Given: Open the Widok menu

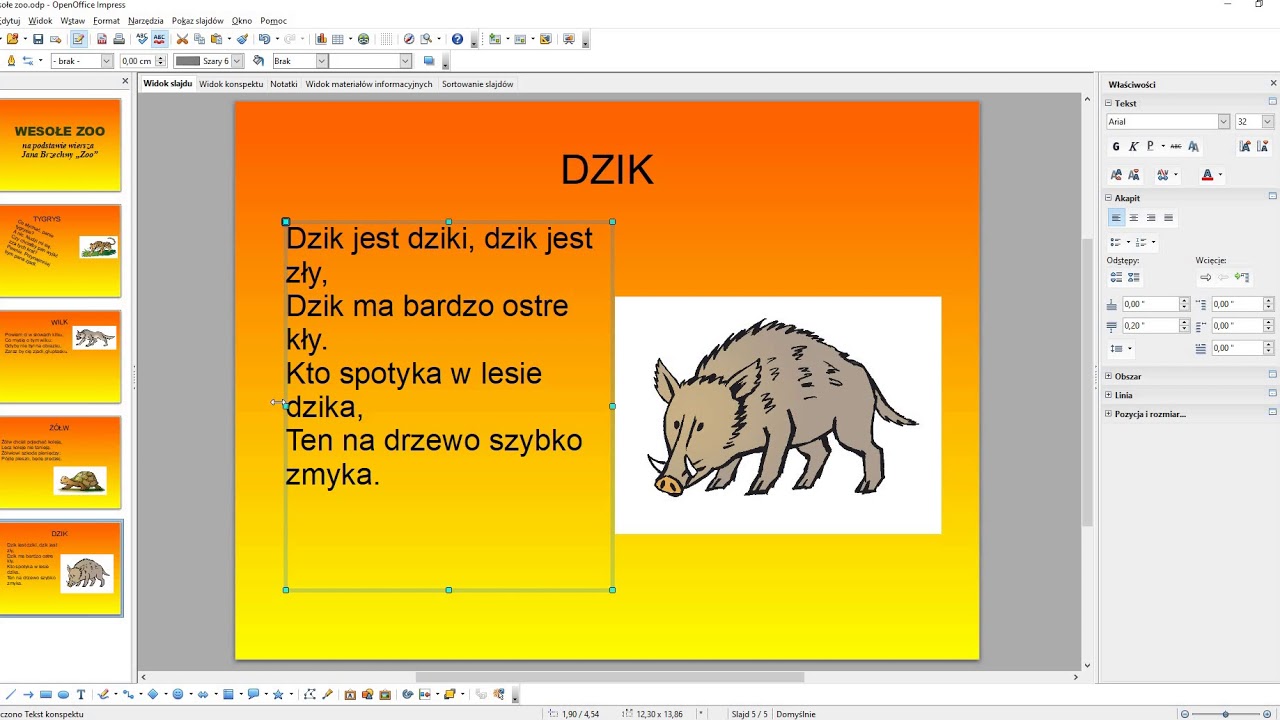Looking at the screenshot, I should 40,20.
